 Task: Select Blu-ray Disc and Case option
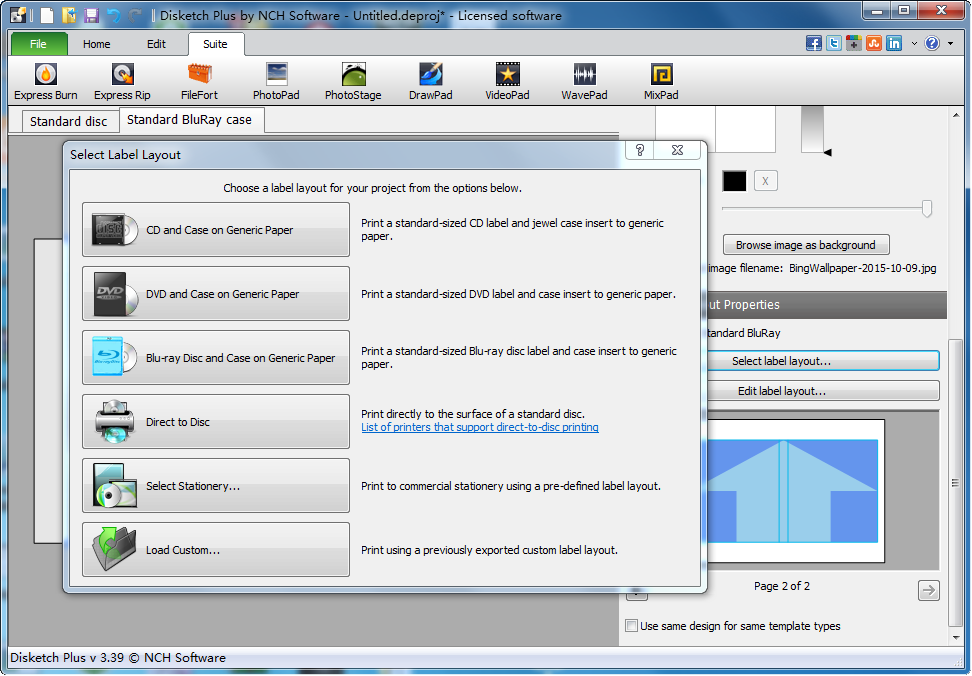[215, 357]
